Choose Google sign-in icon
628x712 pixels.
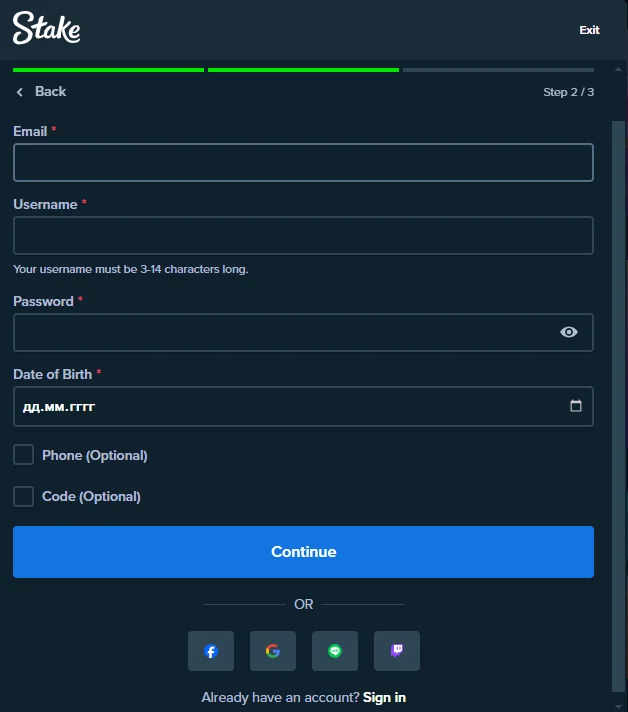tap(273, 651)
